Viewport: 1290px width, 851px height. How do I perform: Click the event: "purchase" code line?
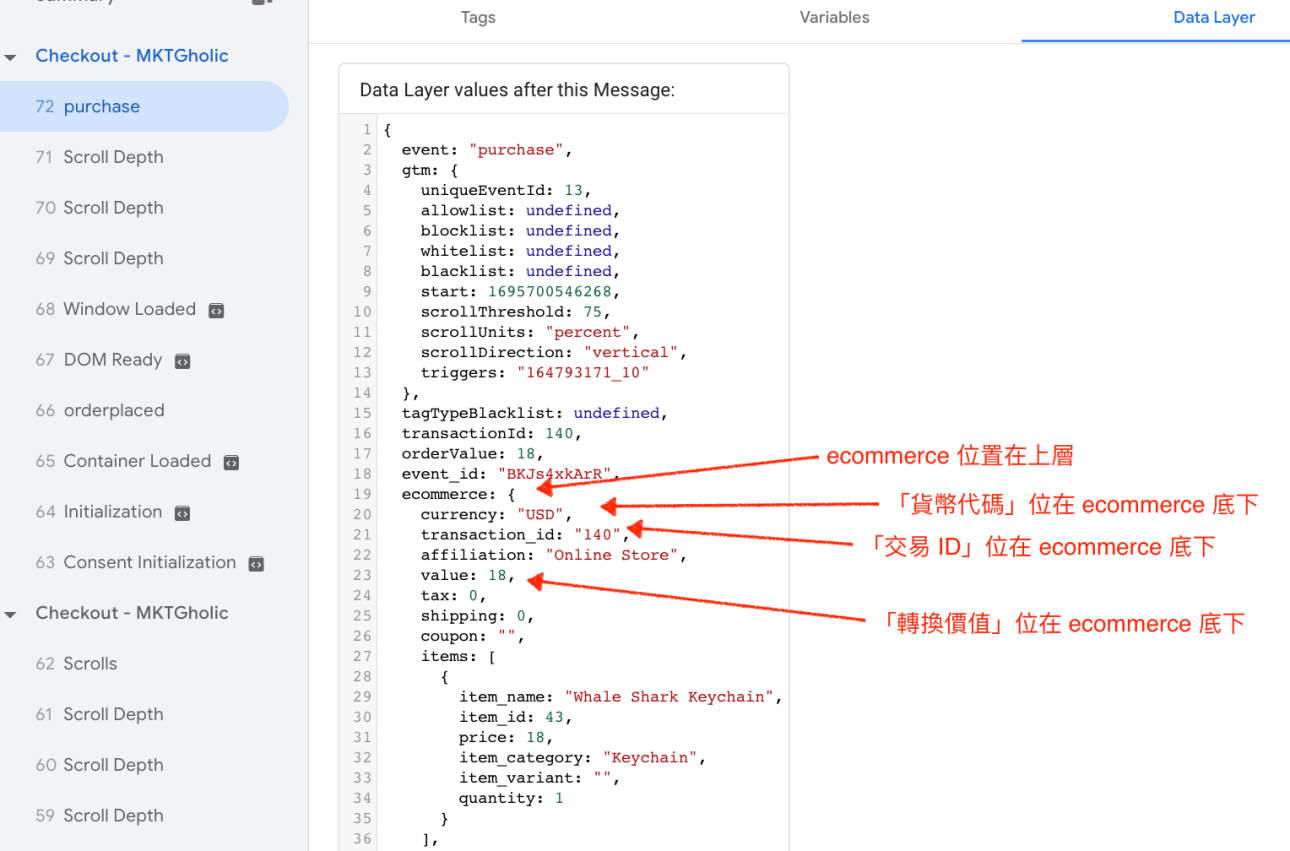point(487,150)
